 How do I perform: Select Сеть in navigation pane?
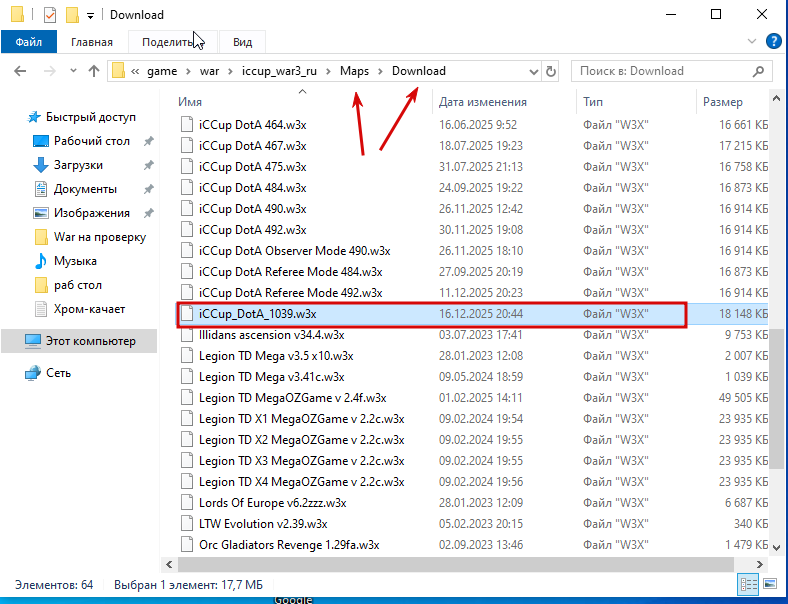click(58, 373)
